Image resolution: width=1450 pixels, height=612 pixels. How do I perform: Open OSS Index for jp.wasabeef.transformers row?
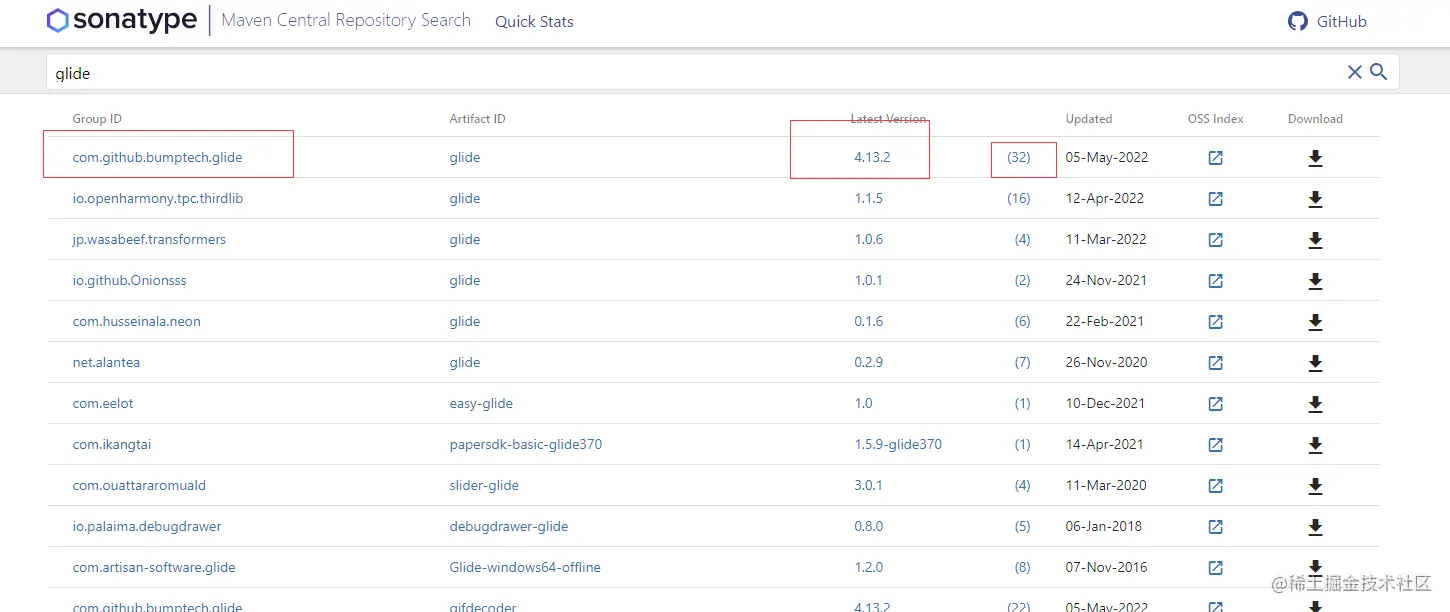pyautogui.click(x=1215, y=240)
